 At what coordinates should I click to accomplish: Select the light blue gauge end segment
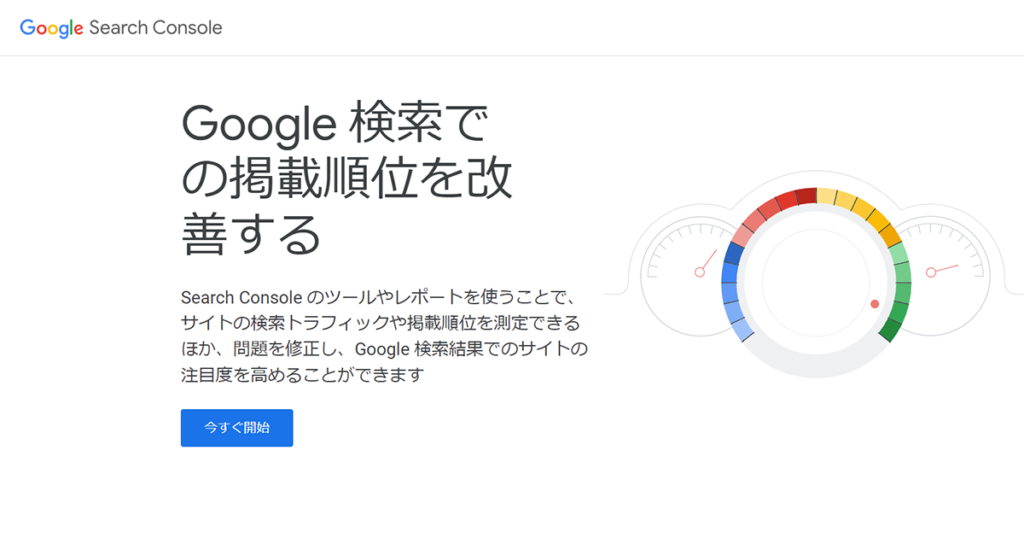point(743,328)
